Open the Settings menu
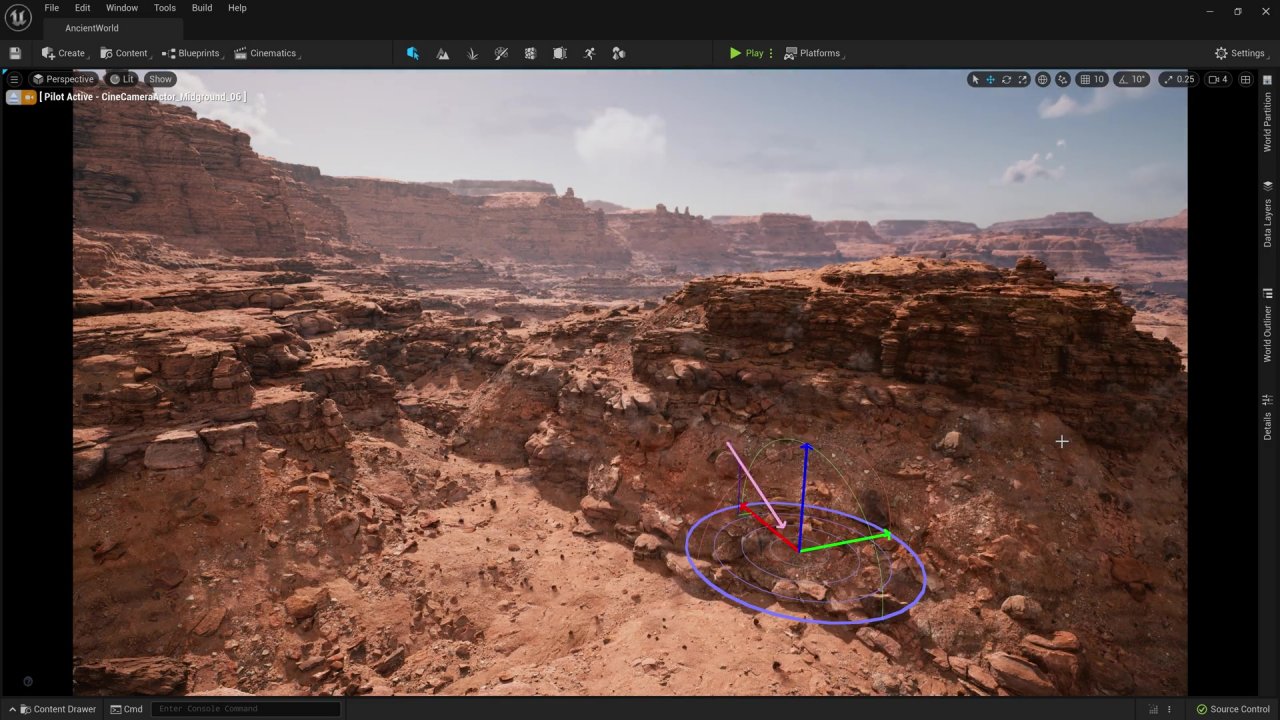The image size is (1280, 720). (x=1241, y=53)
